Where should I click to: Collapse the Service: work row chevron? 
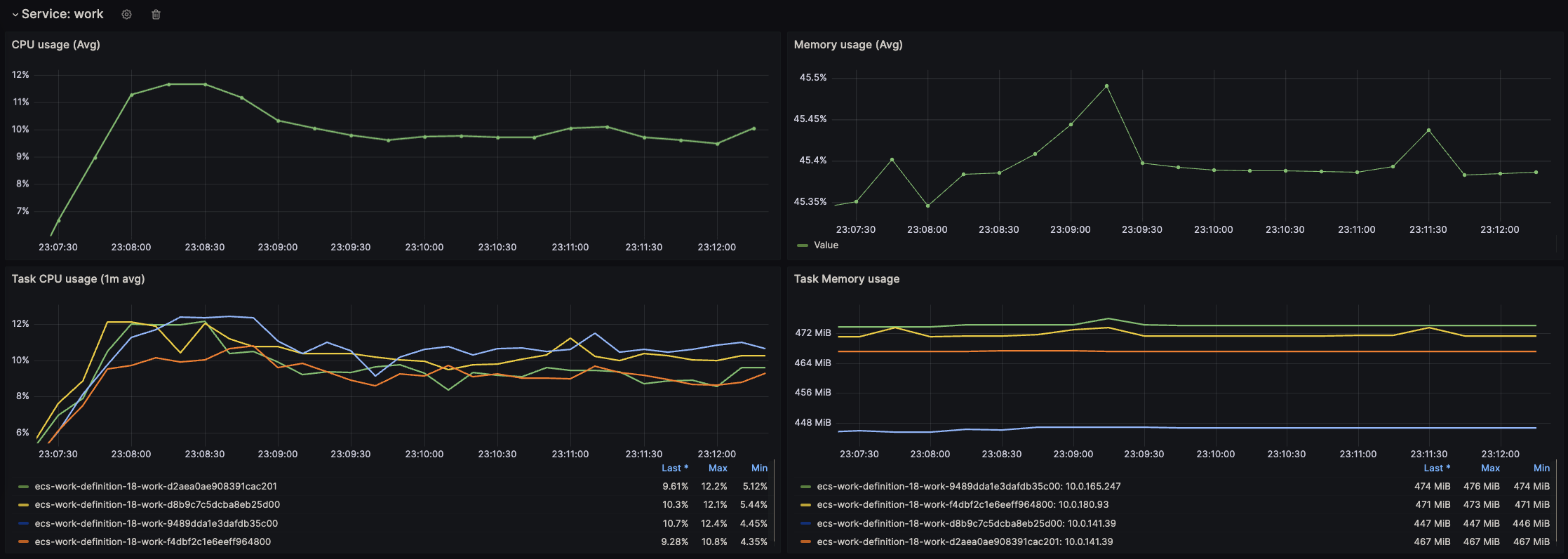click(15, 15)
